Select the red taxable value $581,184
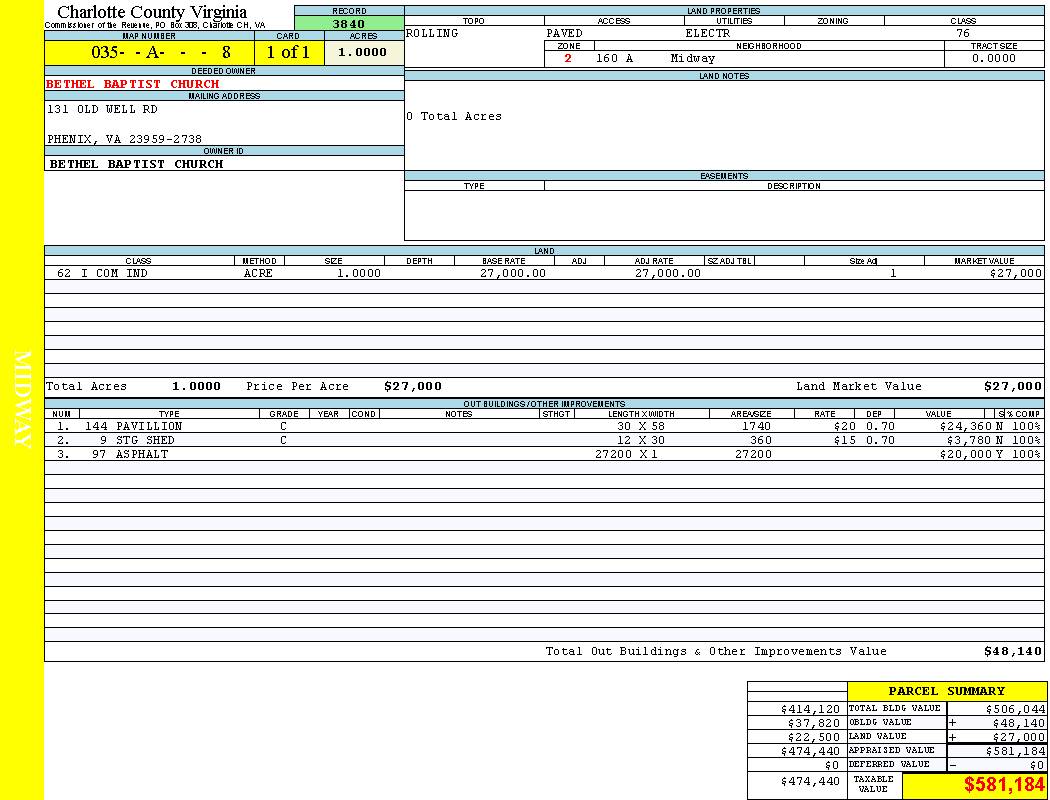Image resolution: width=1050 pixels, height=800 pixels. point(1004,785)
